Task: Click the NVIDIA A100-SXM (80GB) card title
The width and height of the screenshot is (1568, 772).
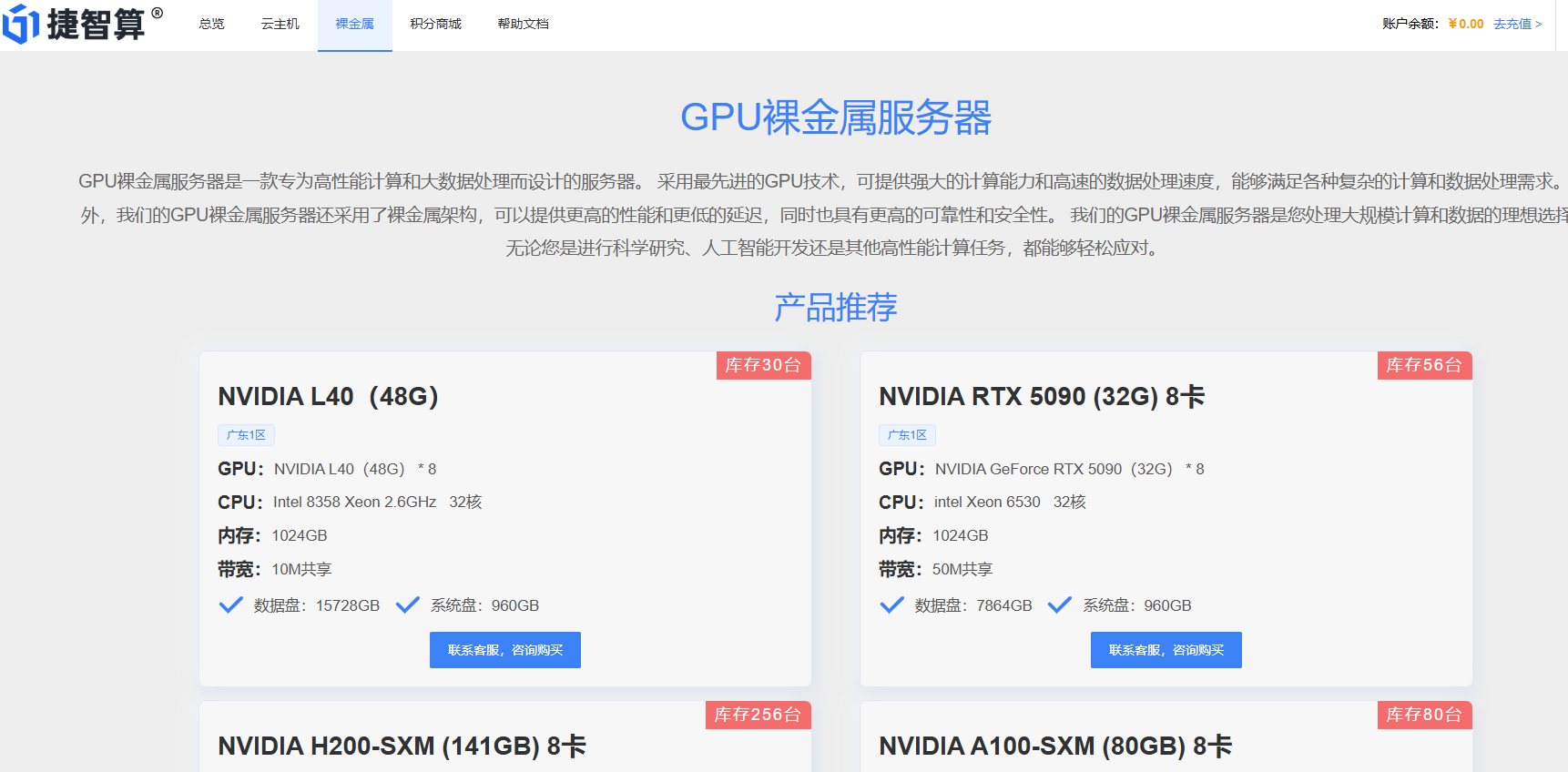Action: [x=1054, y=747]
